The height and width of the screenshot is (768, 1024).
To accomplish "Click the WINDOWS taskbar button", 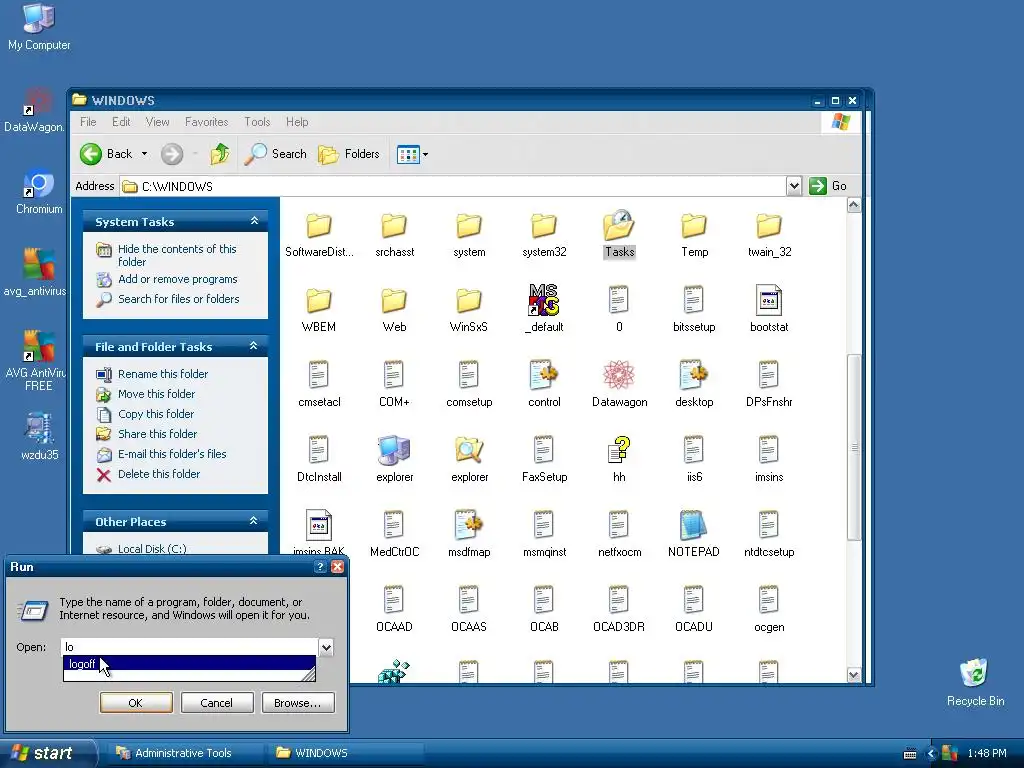I will pyautogui.click(x=345, y=753).
